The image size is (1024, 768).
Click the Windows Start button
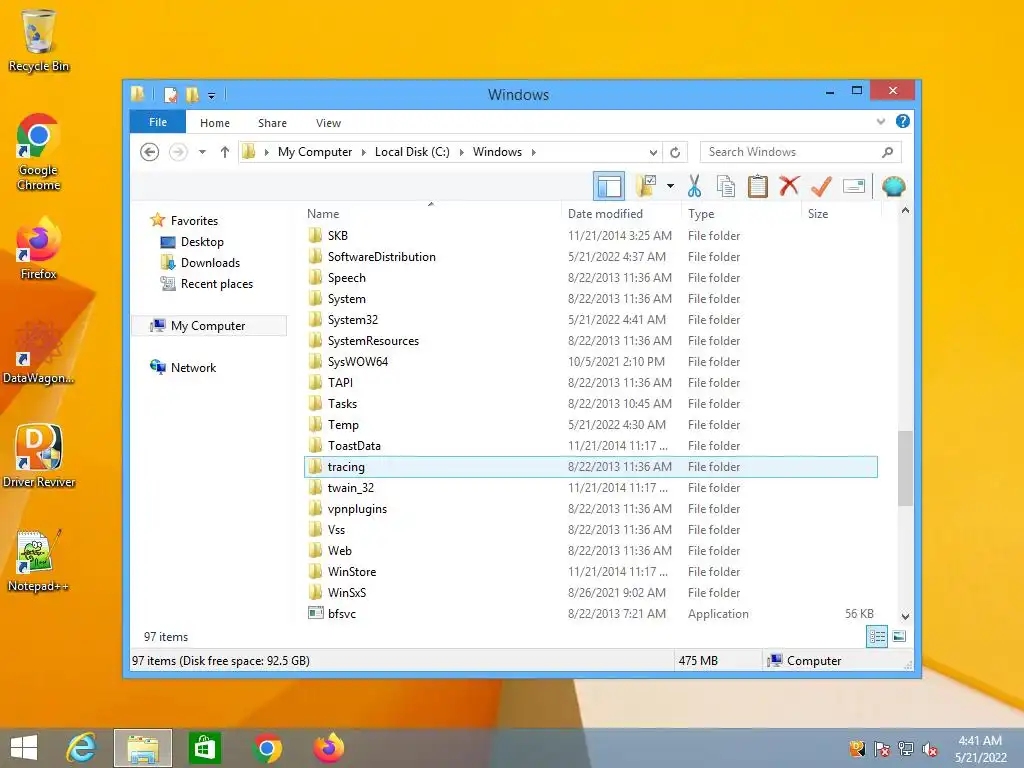[24, 748]
